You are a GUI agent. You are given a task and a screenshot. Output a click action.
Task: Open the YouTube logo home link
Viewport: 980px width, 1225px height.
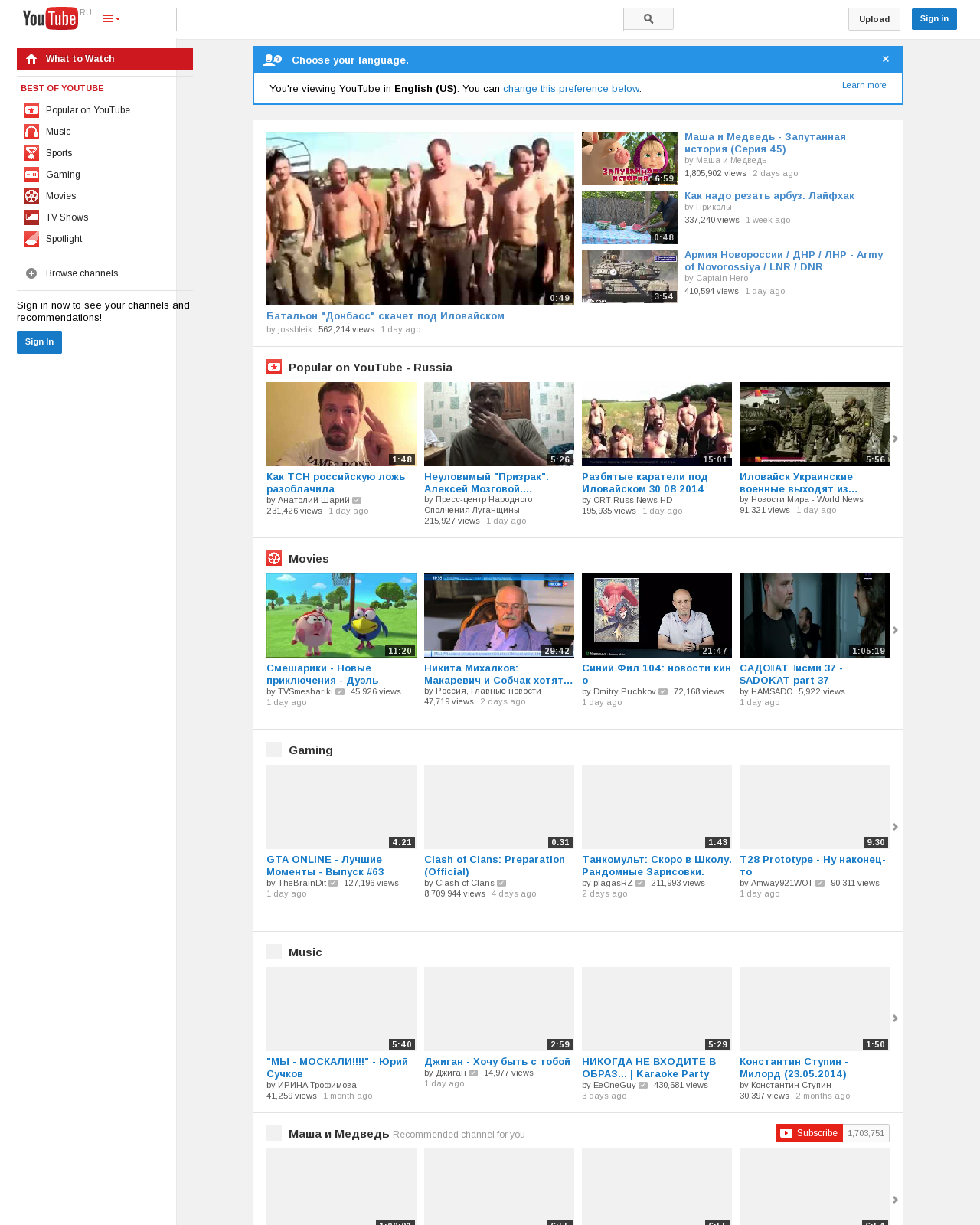[x=51, y=18]
